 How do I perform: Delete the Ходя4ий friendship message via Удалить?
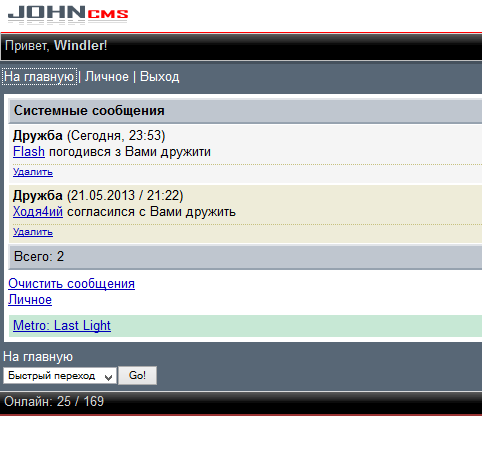[33, 232]
